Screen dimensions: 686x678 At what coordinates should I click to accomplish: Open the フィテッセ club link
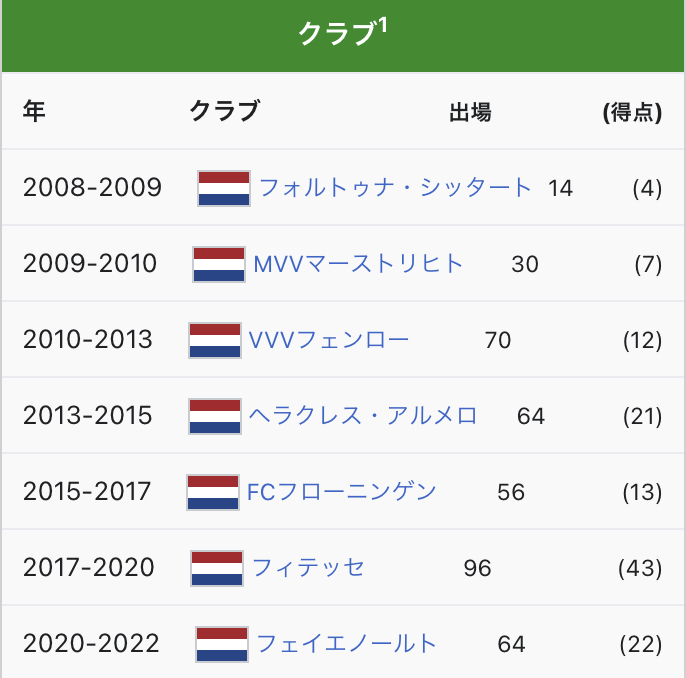pos(308,567)
